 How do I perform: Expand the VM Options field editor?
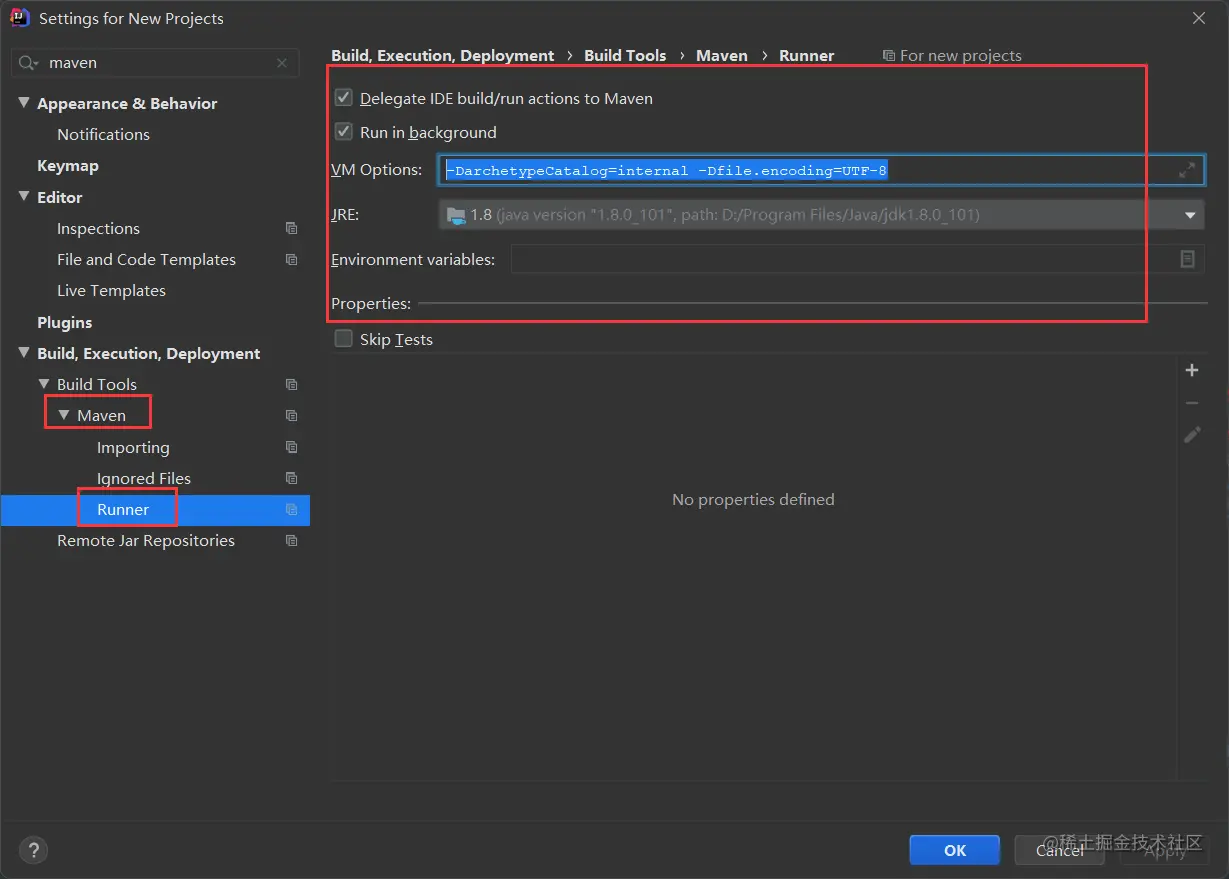(x=1186, y=171)
